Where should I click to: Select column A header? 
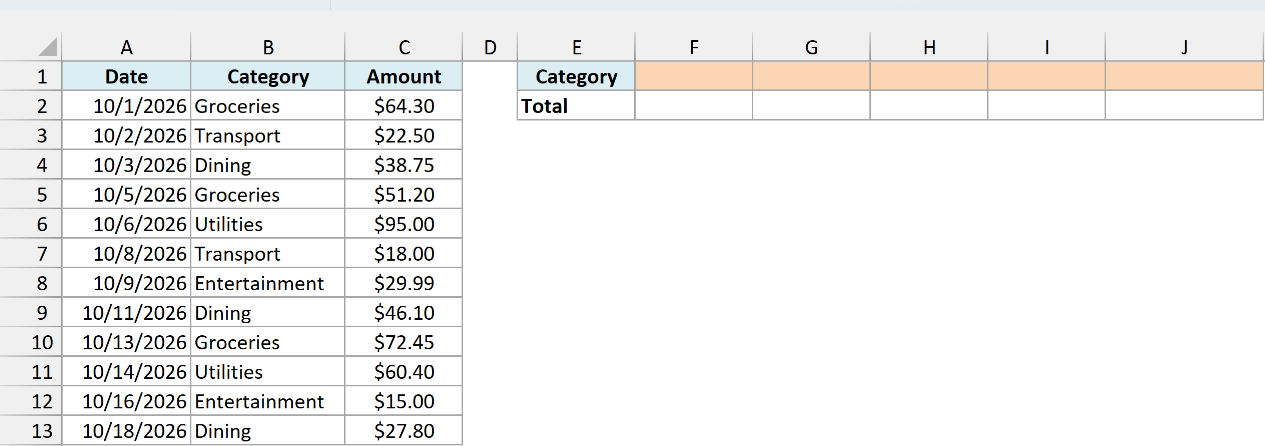[x=126, y=47]
